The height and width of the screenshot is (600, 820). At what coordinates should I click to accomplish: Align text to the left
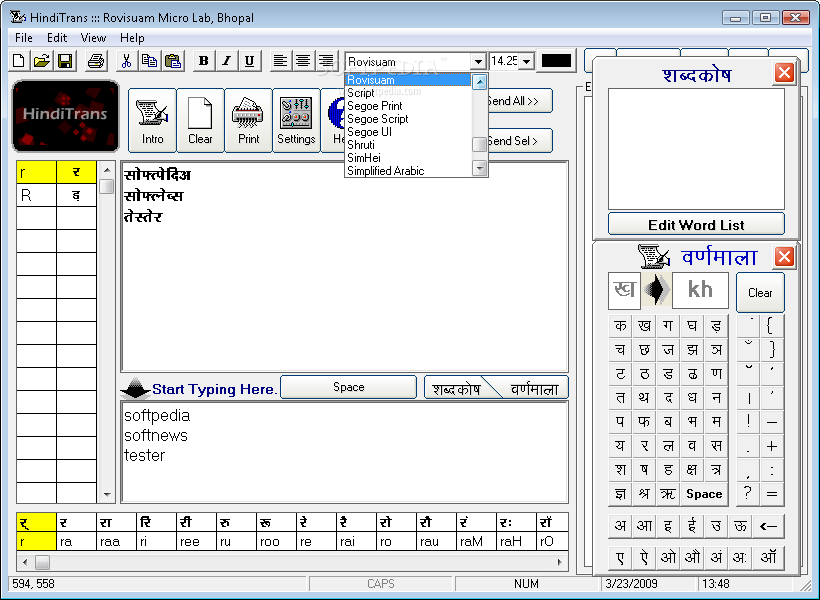(280, 61)
